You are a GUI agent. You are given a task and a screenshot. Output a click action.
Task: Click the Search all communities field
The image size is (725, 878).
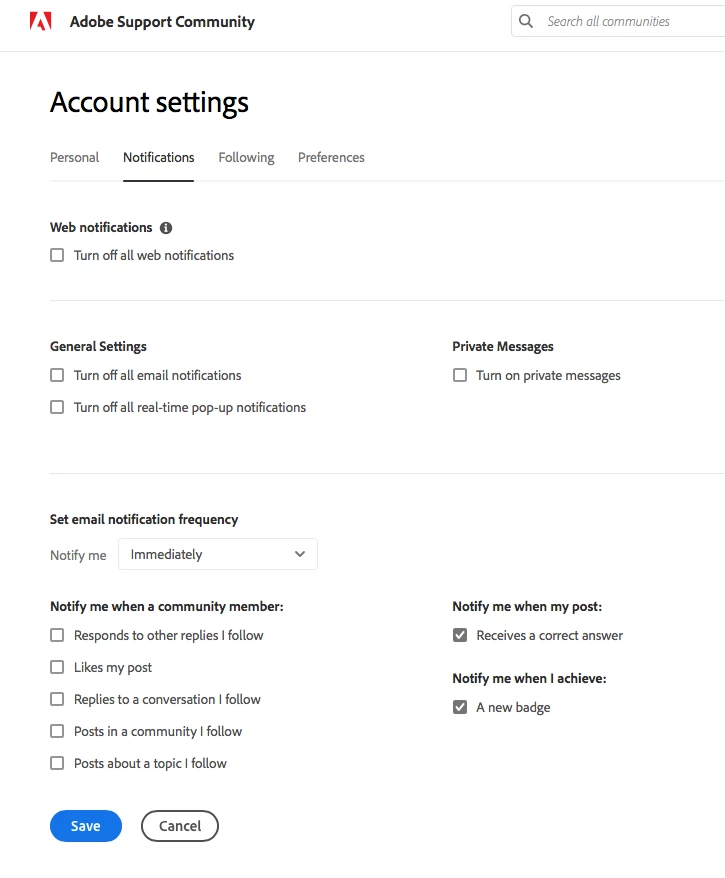[x=630, y=21]
